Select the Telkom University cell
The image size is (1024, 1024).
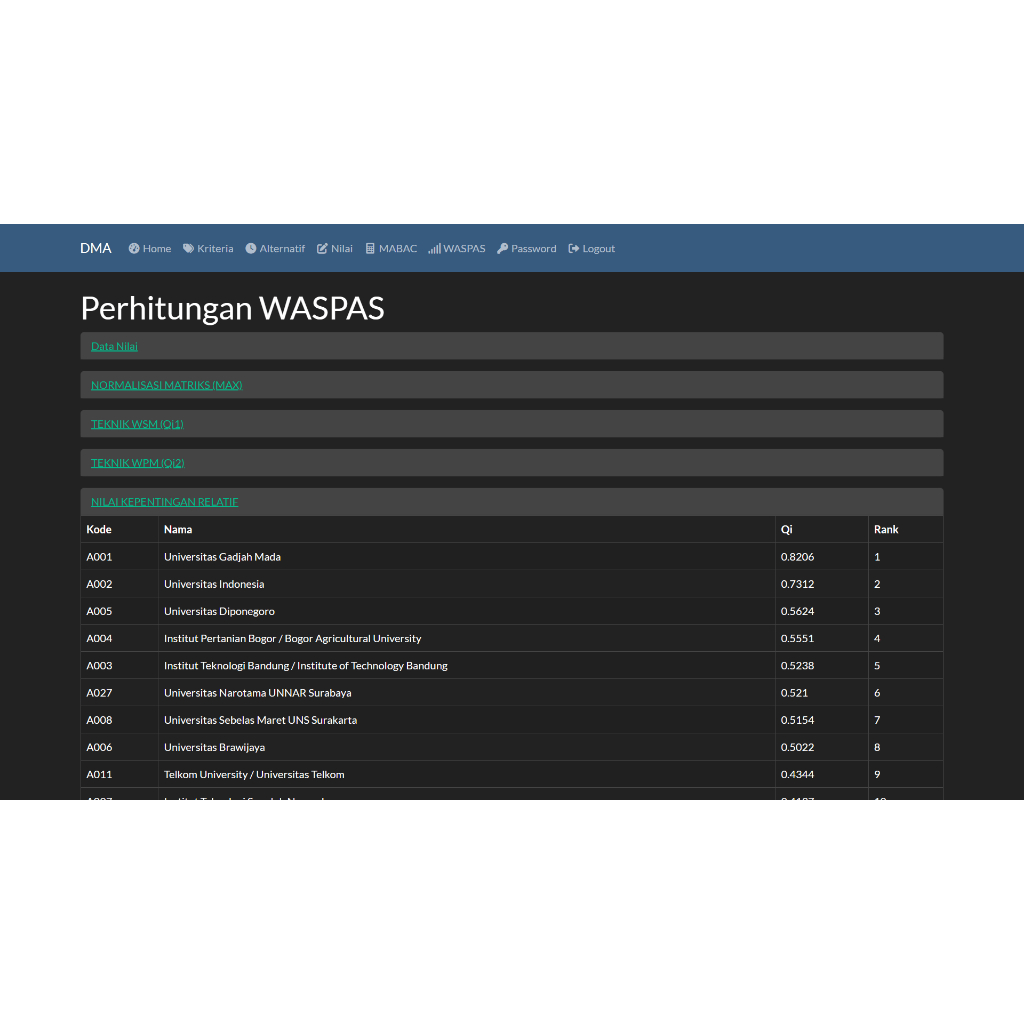point(466,775)
